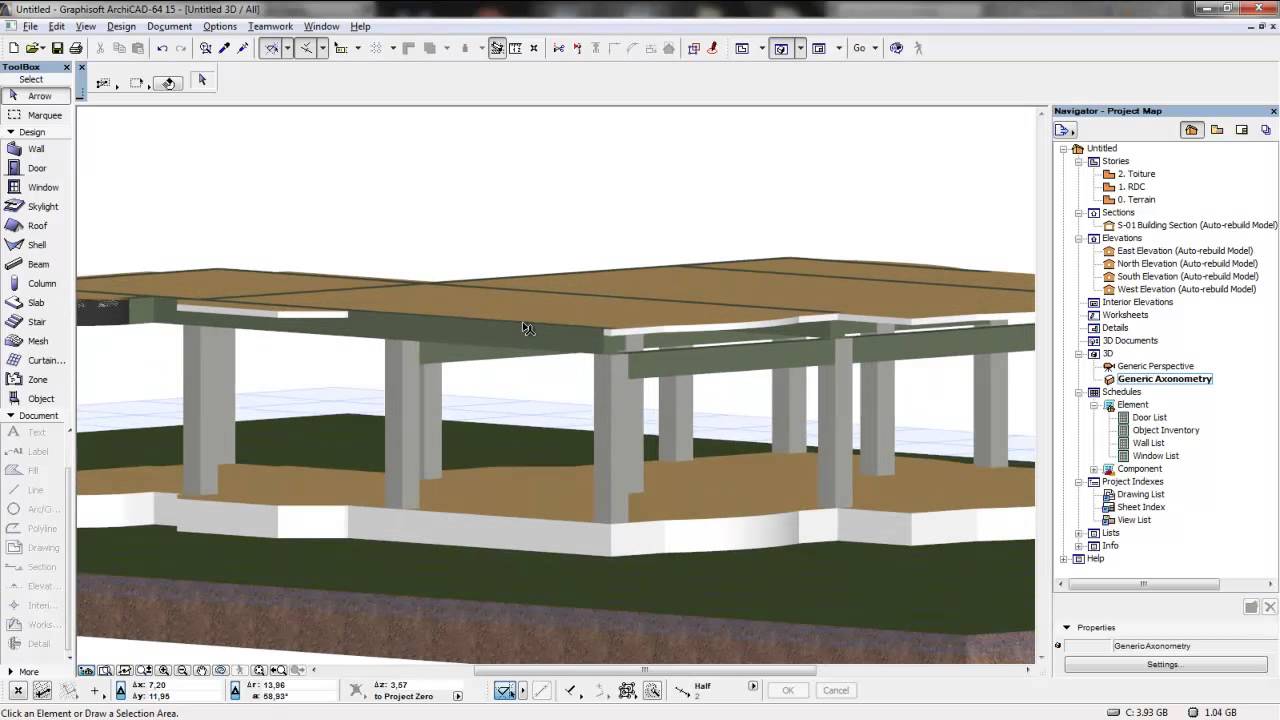The width and height of the screenshot is (1280, 720).
Task: Expand the Help tree node
Action: pyautogui.click(x=1064, y=559)
